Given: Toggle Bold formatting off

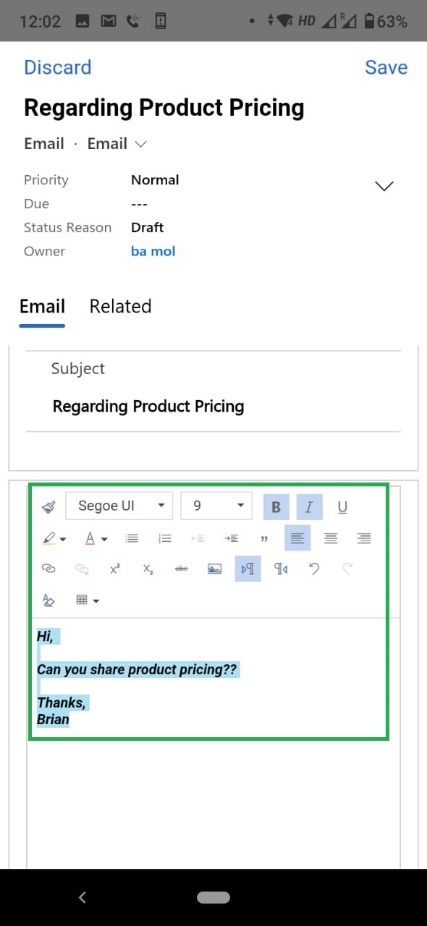Looking at the screenshot, I should coord(276,507).
